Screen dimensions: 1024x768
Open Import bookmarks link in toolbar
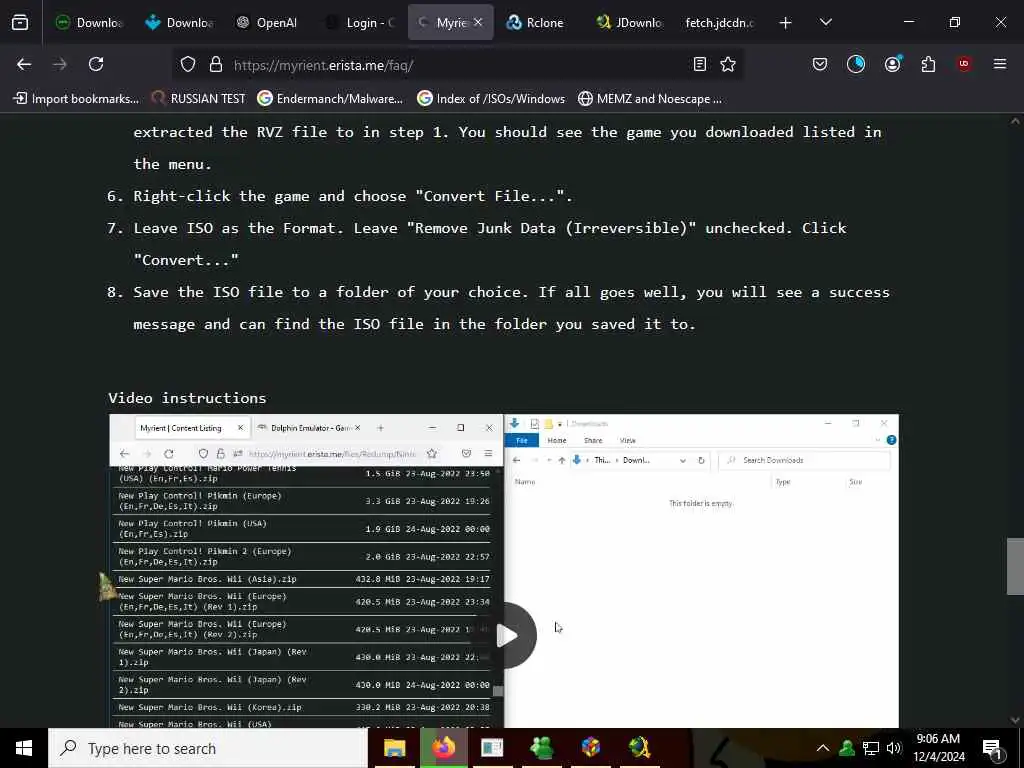coord(76,99)
